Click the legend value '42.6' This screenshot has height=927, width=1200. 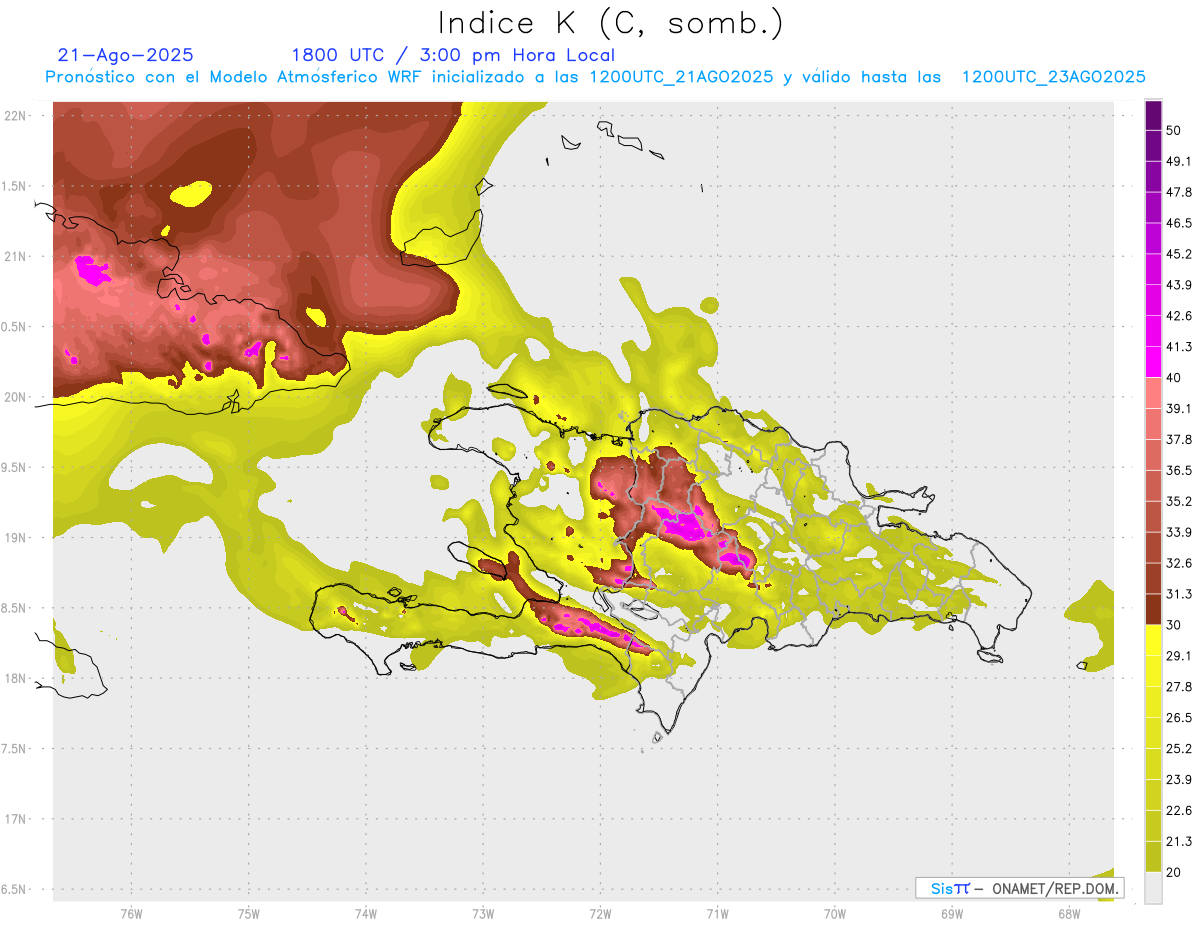point(1178,316)
